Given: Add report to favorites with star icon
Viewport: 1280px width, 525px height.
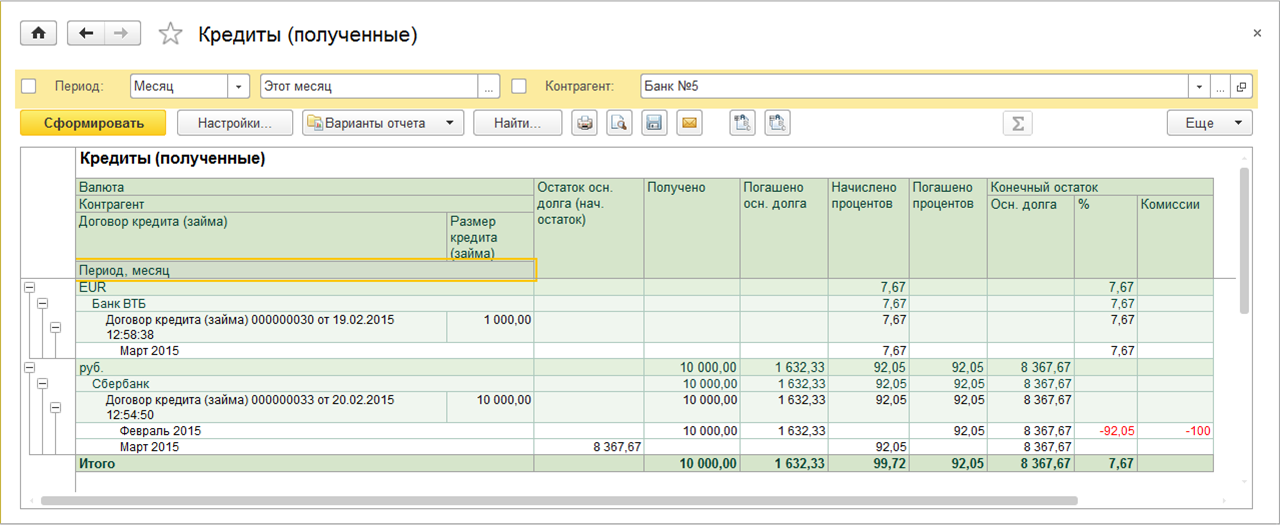Looking at the screenshot, I should (x=171, y=35).
